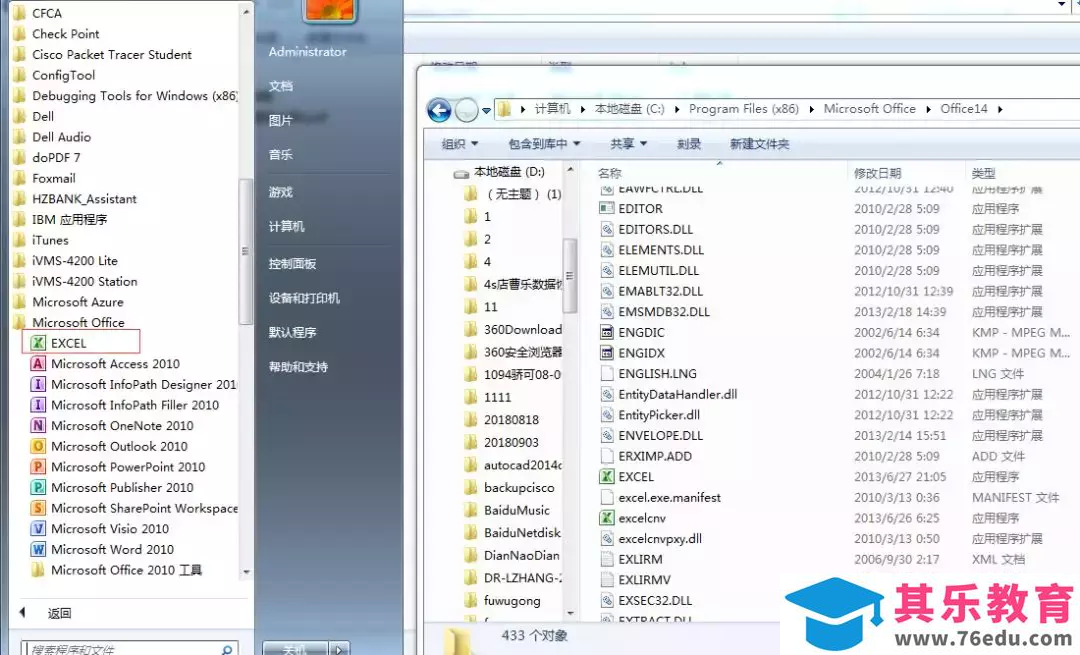Open 图片 from Start menu right pane
Image resolution: width=1080 pixels, height=655 pixels.
point(281,121)
